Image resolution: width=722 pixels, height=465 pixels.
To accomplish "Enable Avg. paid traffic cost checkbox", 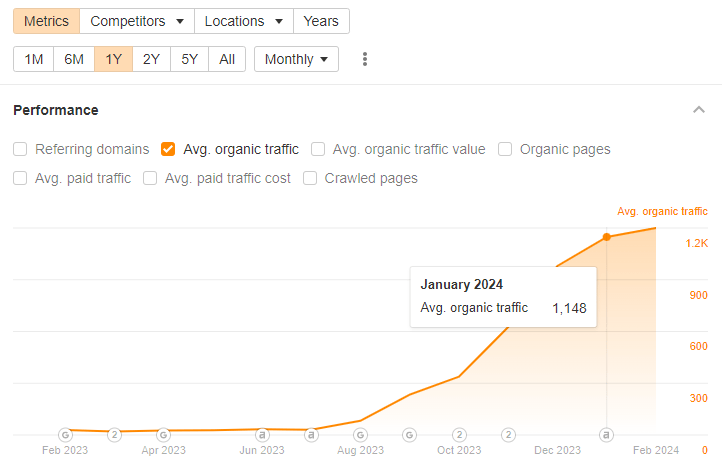I will pos(150,178).
